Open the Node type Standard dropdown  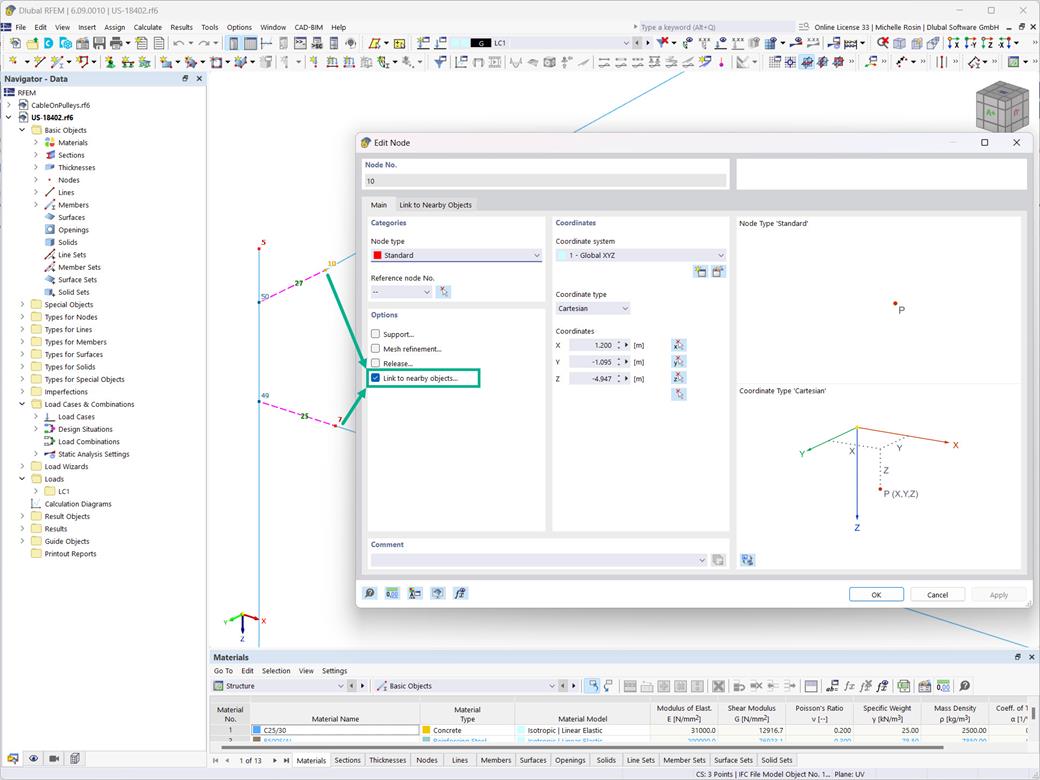click(x=456, y=255)
